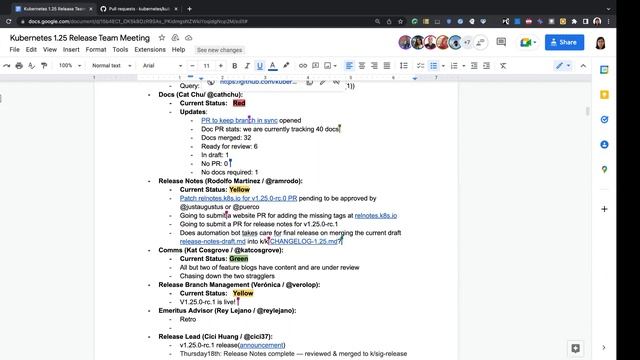Open the Help menu
Screen dimensions: 640x360
pos(178,49)
